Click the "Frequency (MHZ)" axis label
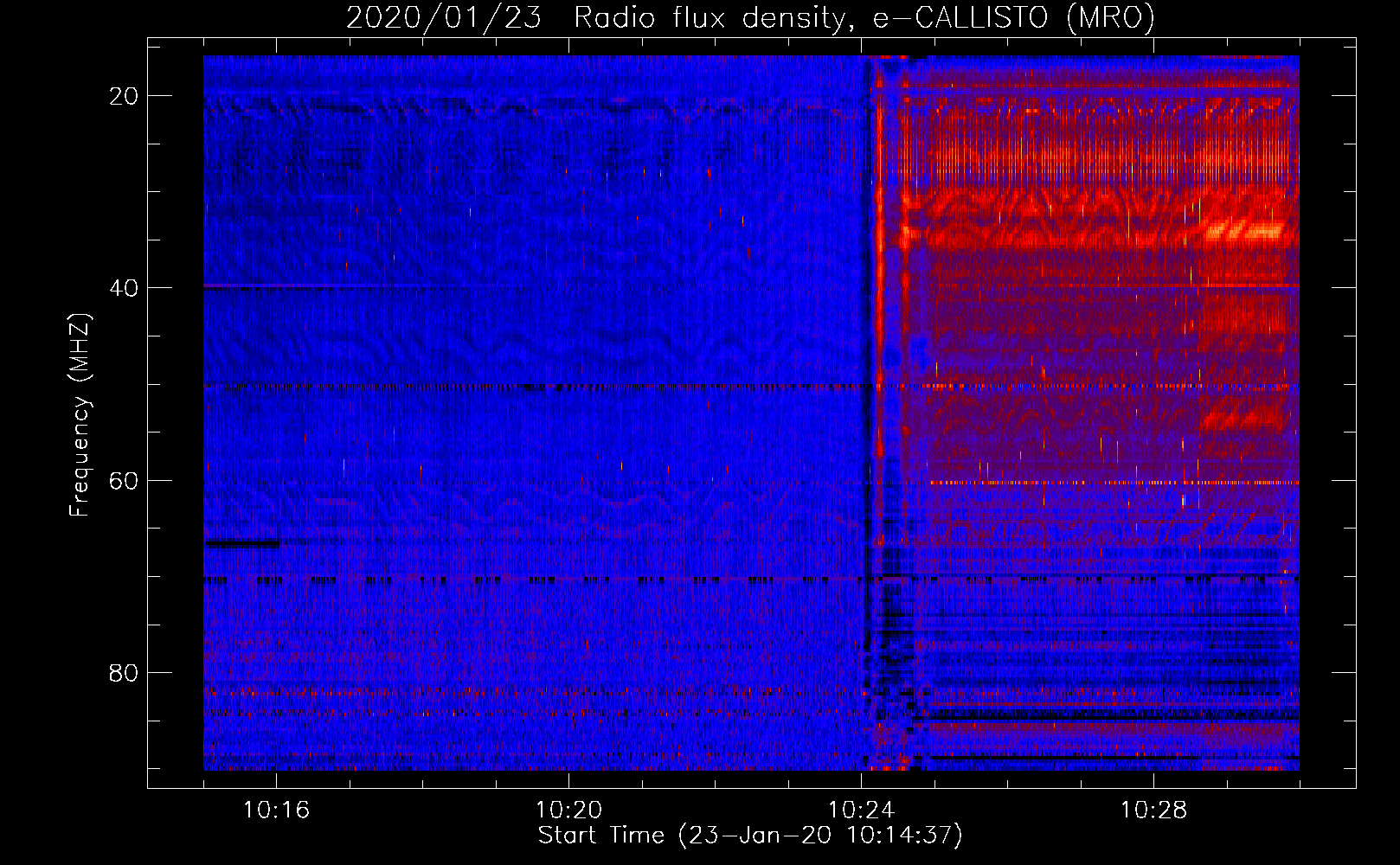Viewport: 1400px width, 865px height. point(80,415)
